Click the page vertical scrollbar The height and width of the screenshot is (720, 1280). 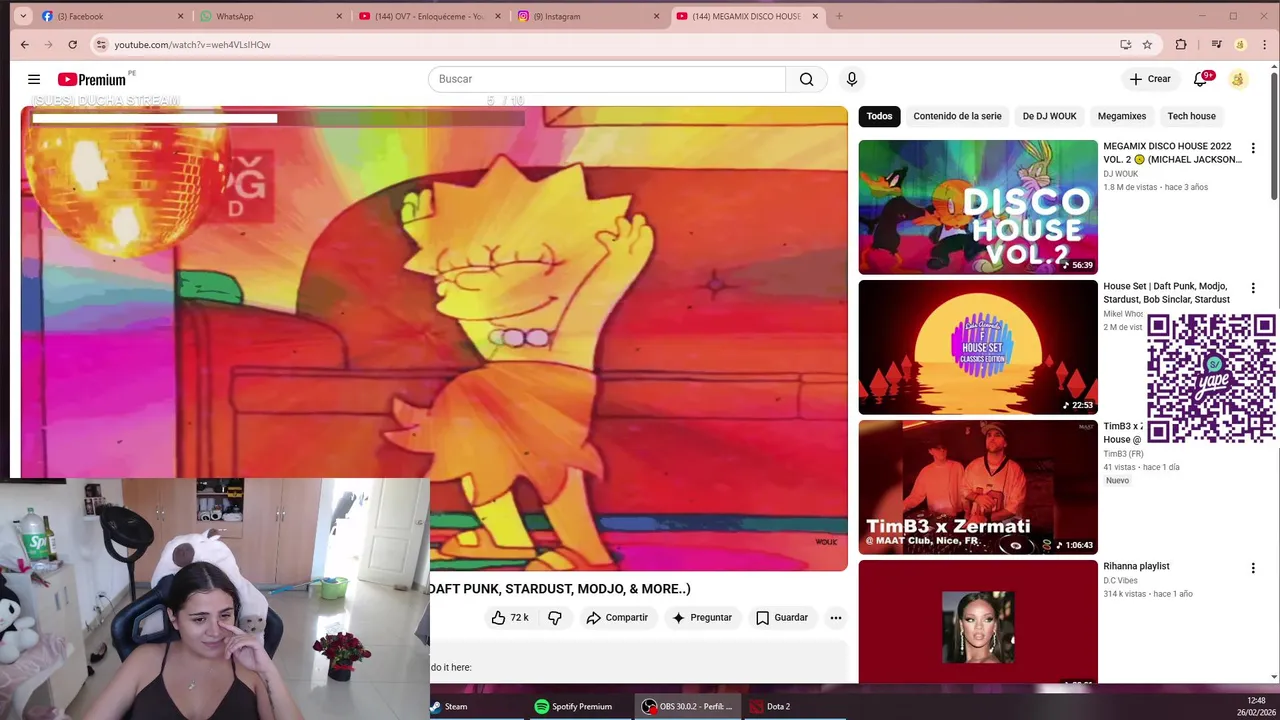(1274, 135)
